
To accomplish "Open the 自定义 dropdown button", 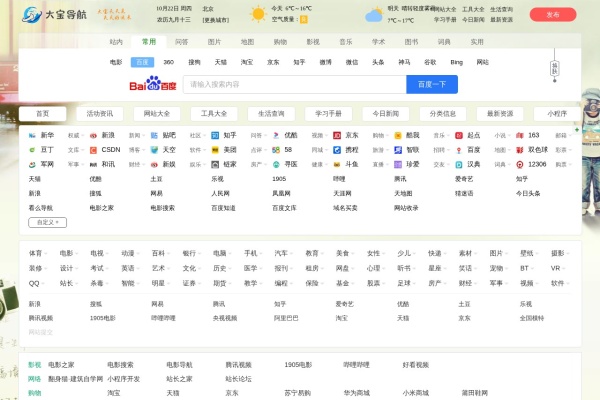I will (47, 222).
